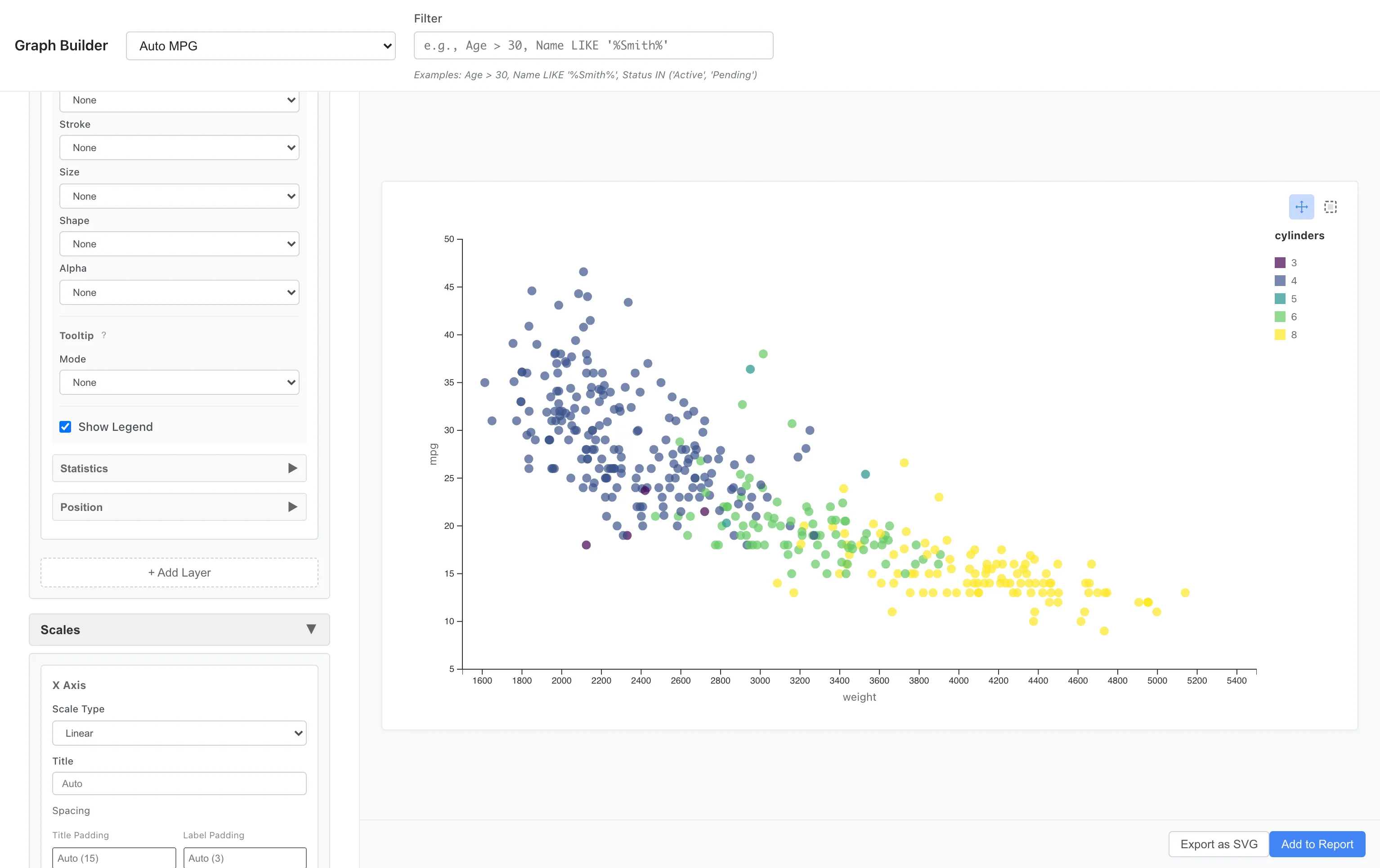Activate the pan/move tool icon
The image size is (1380, 868).
[x=1301, y=207]
